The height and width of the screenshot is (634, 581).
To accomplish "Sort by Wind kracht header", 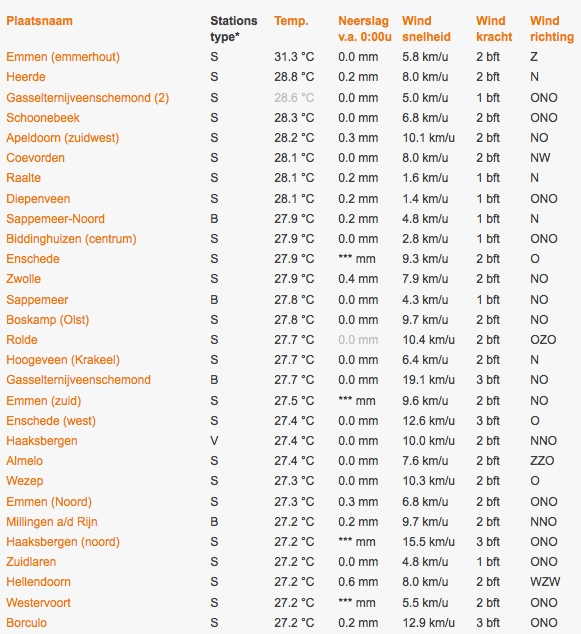I will (494, 29).
